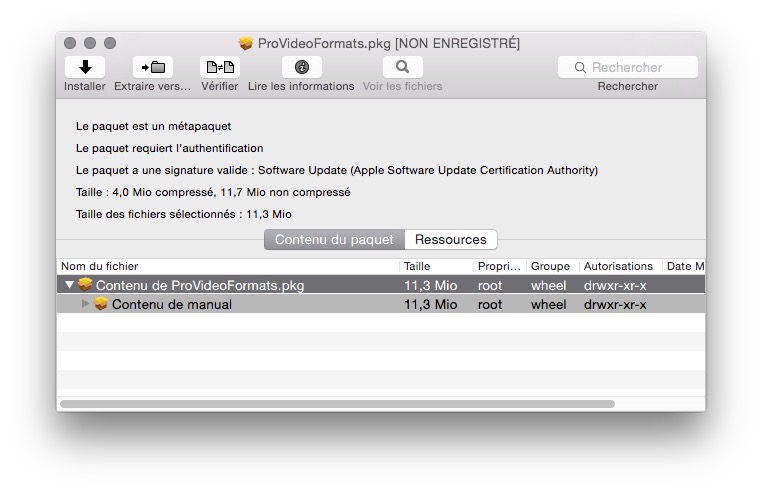
Task: Click the package icon in window title
Action: (246, 43)
